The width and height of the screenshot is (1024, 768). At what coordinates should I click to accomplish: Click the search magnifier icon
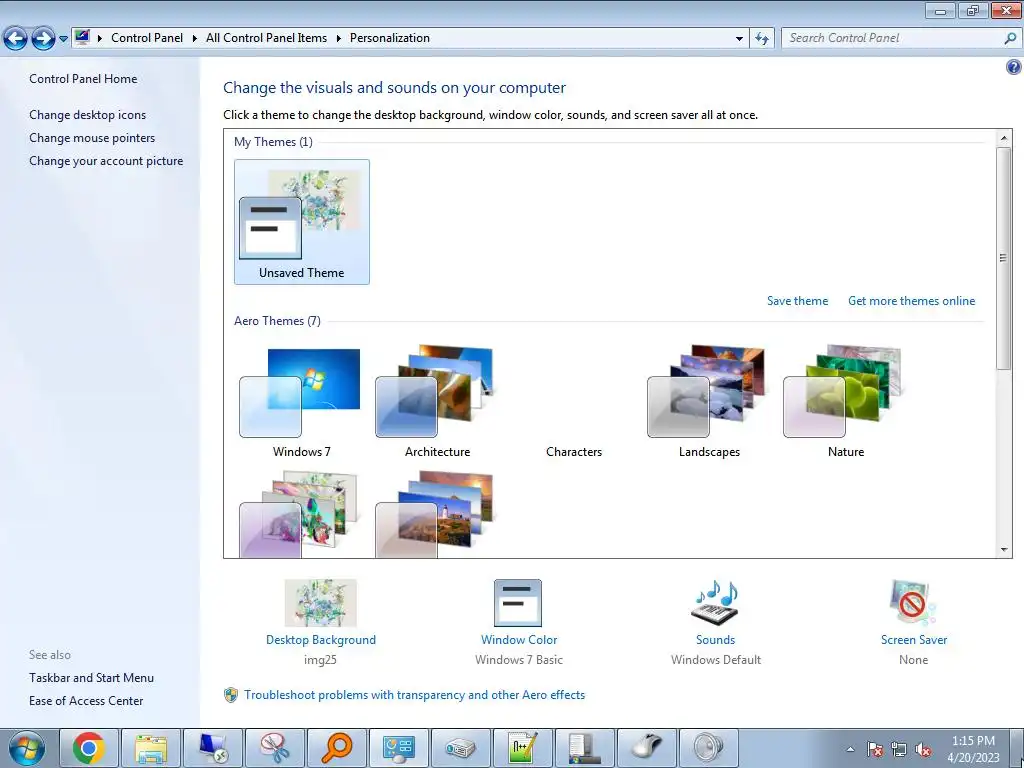(1010, 38)
